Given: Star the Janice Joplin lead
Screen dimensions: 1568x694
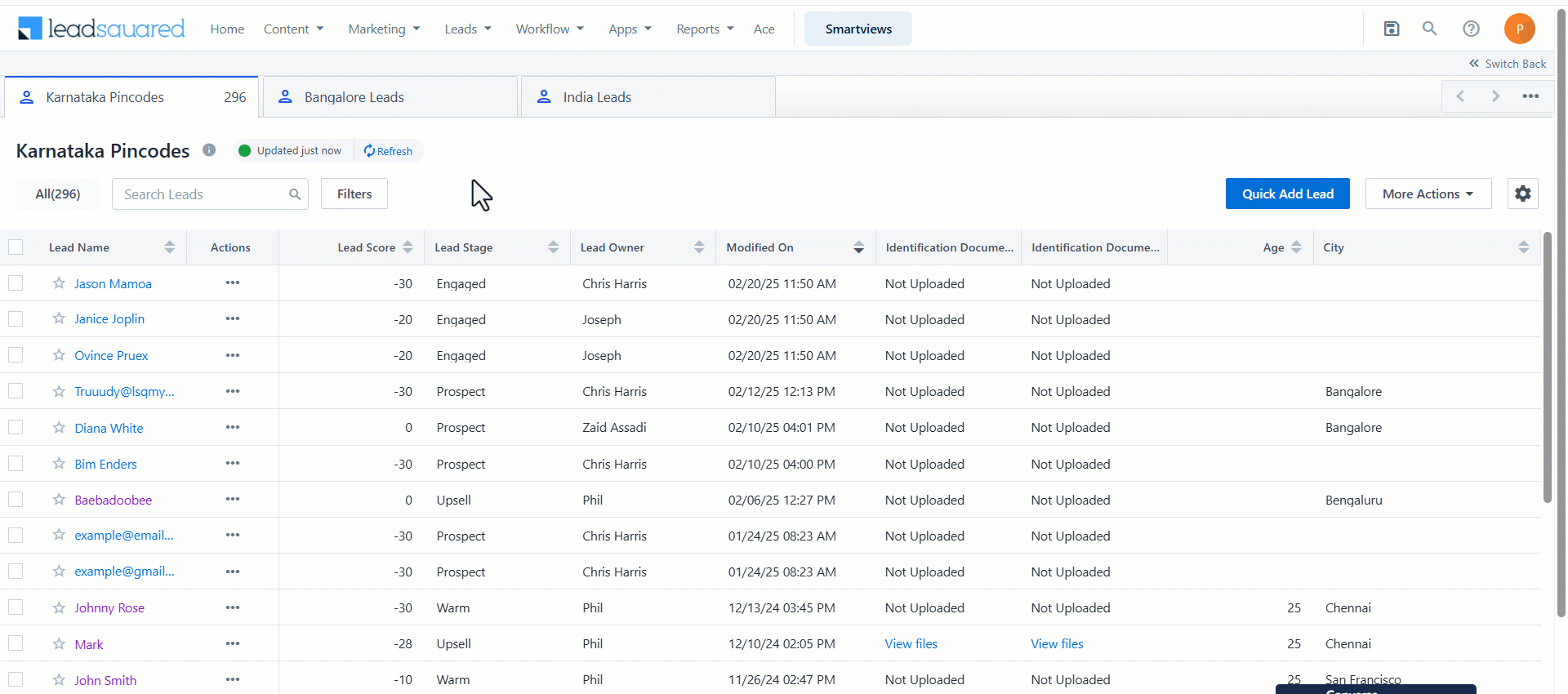Looking at the screenshot, I should (59, 318).
